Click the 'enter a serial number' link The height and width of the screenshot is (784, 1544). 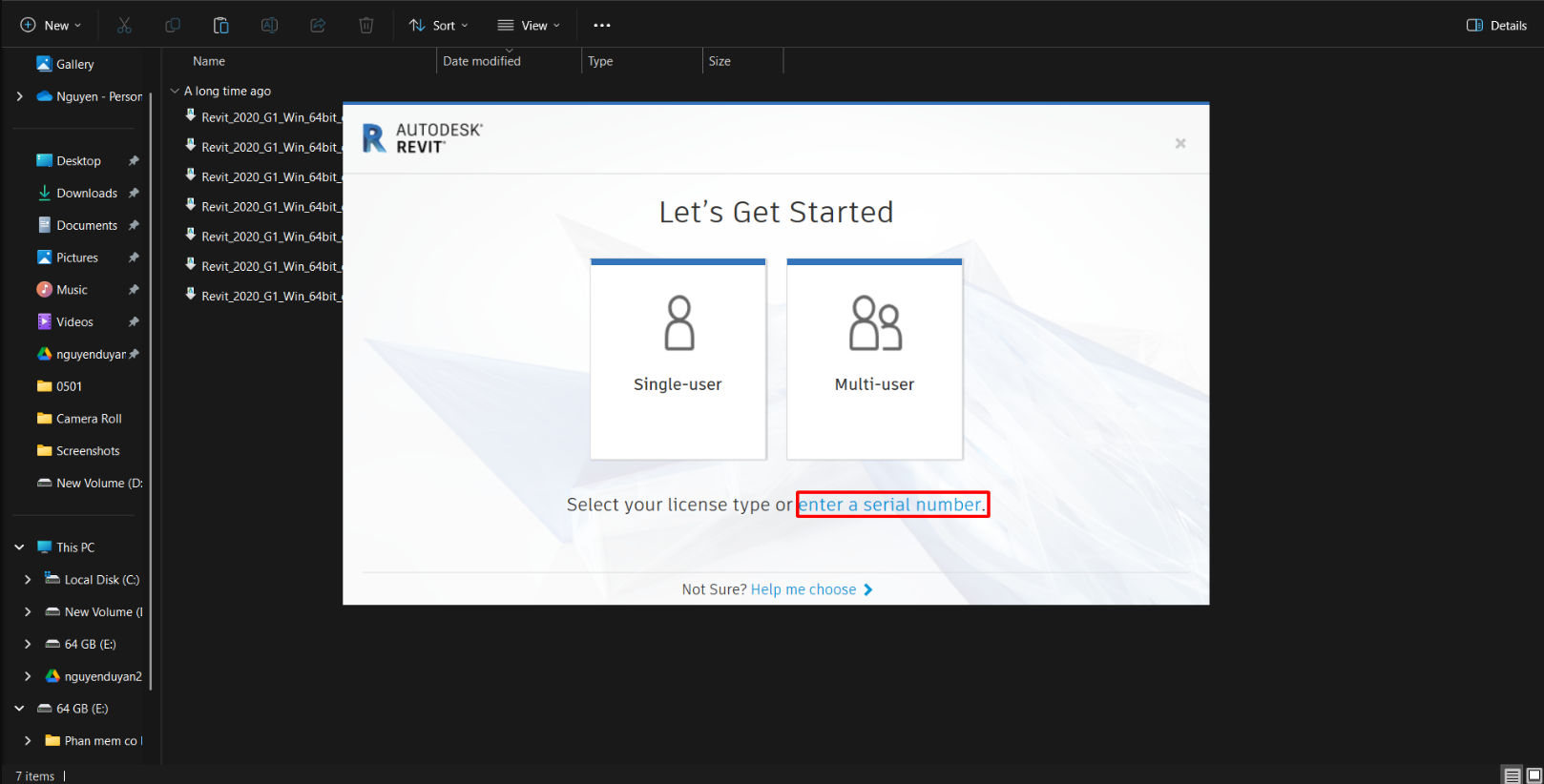pos(891,505)
